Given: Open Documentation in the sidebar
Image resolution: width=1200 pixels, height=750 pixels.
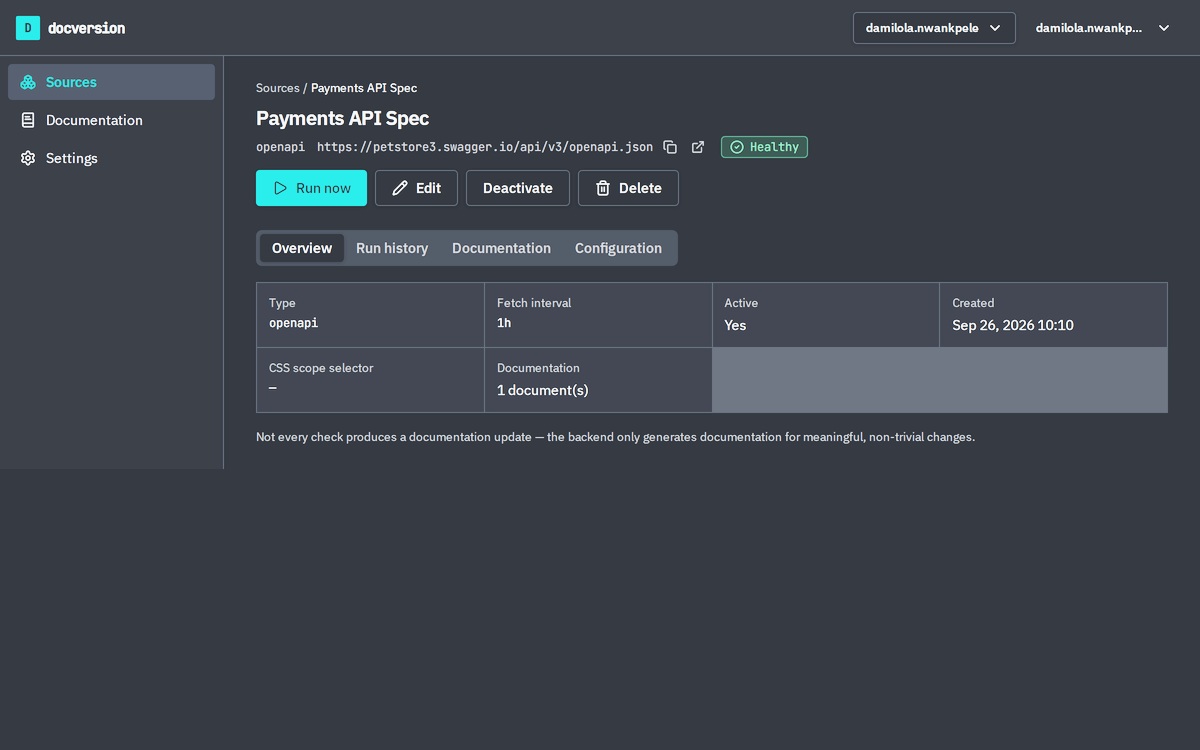Looking at the screenshot, I should point(111,120).
